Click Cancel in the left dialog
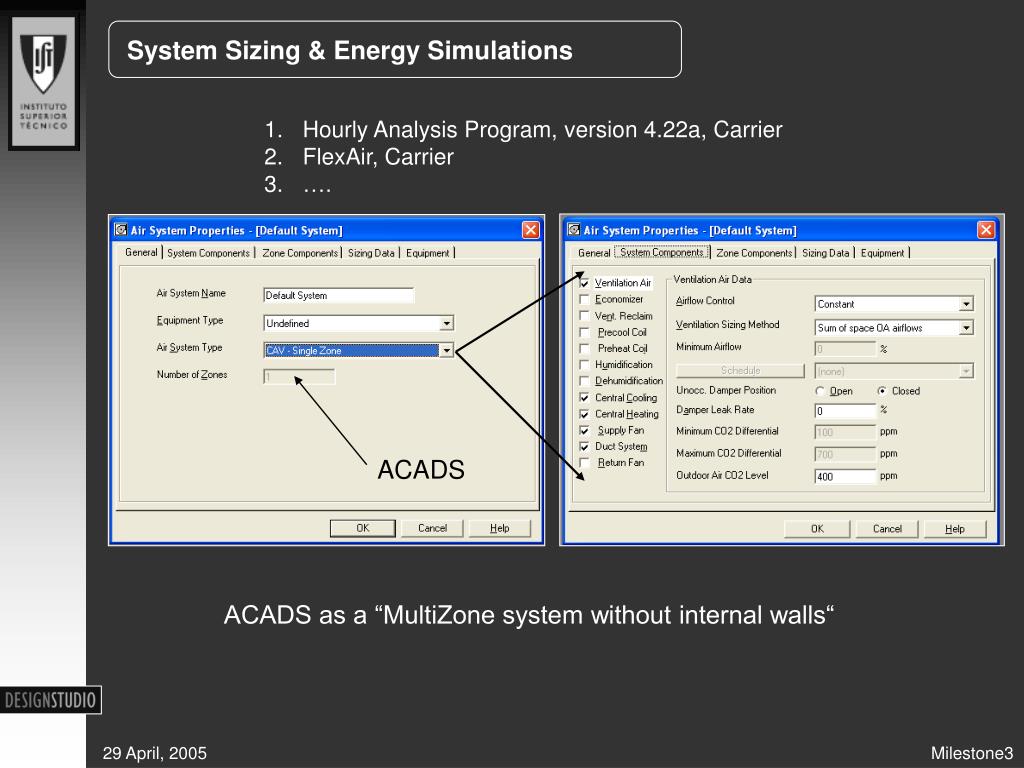Viewport: 1024px width, 768px height. point(432,528)
